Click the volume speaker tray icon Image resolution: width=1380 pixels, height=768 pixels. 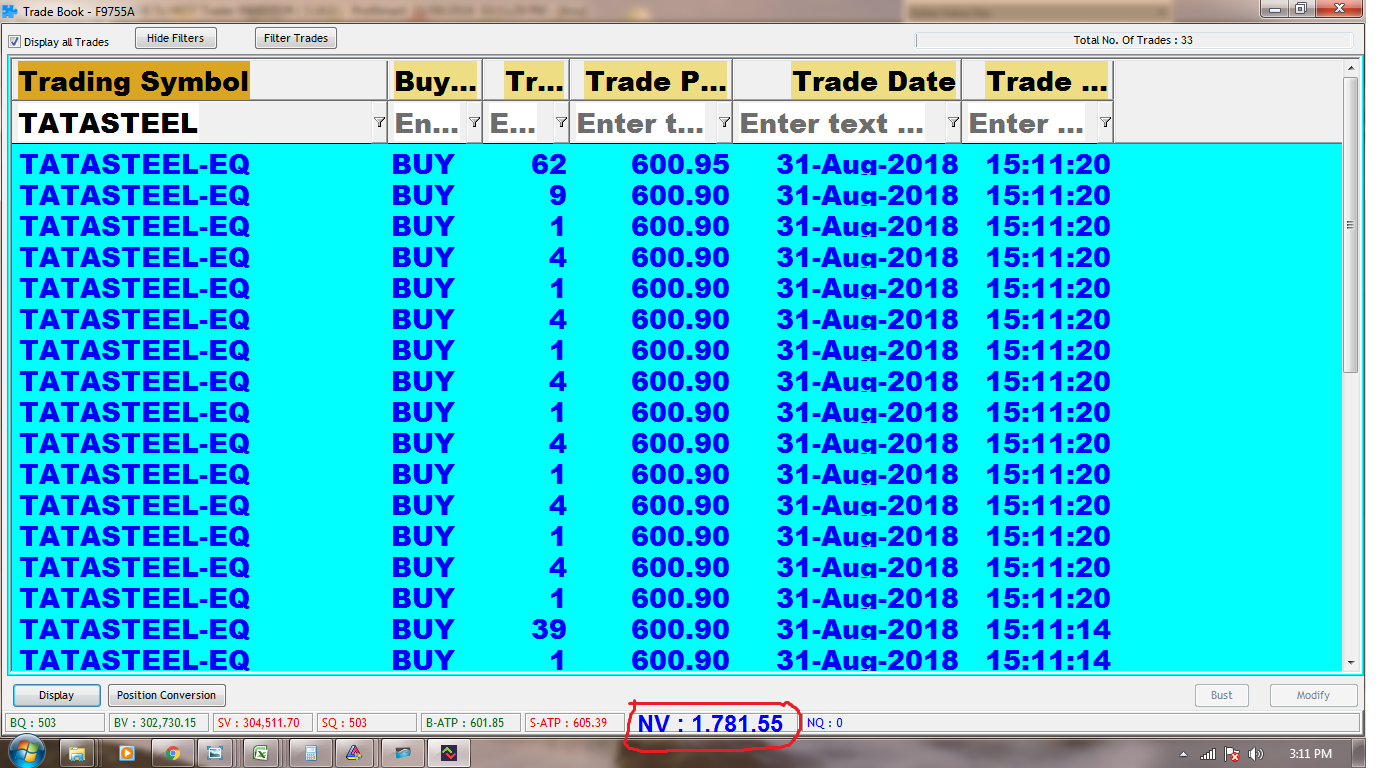(1256, 754)
